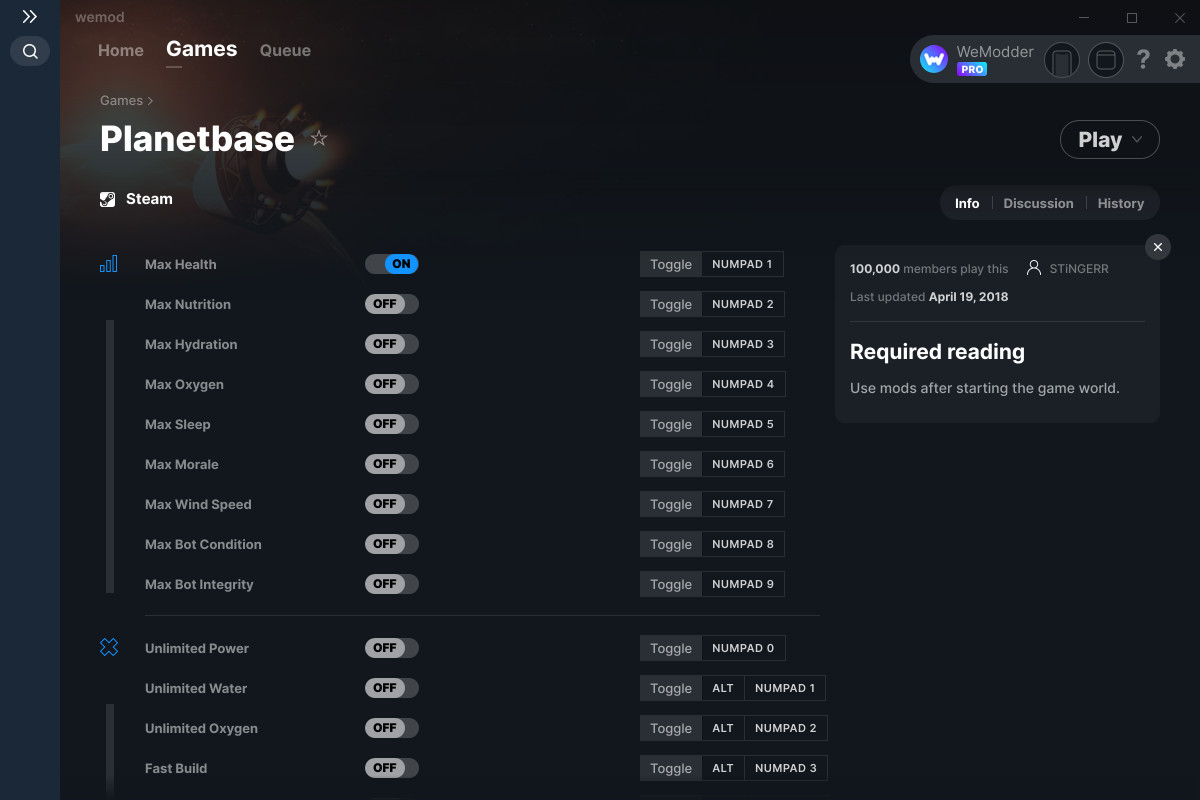This screenshot has width=1200, height=800.
Task: Click Toggle button for Max Hydration
Action: pyautogui.click(x=671, y=344)
